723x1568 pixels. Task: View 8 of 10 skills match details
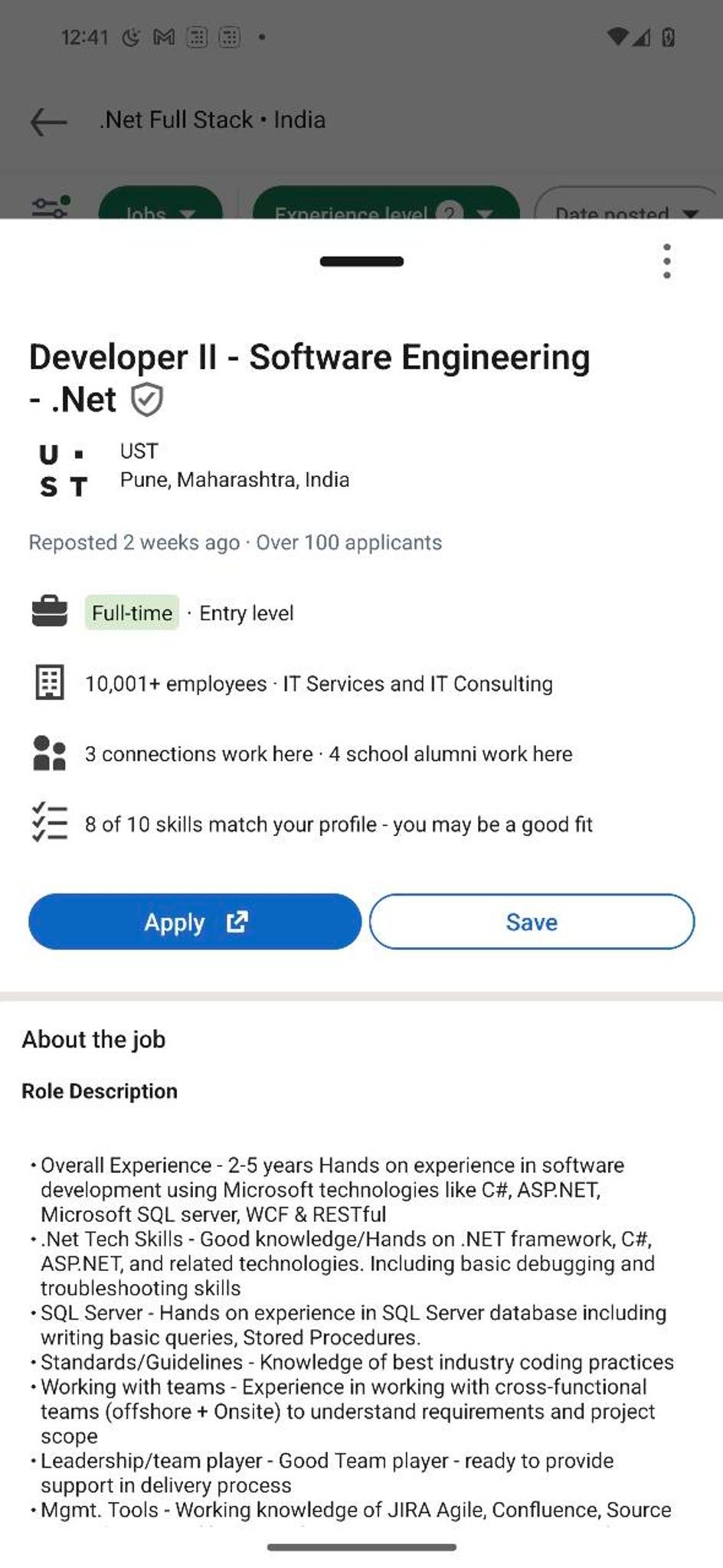339,825
